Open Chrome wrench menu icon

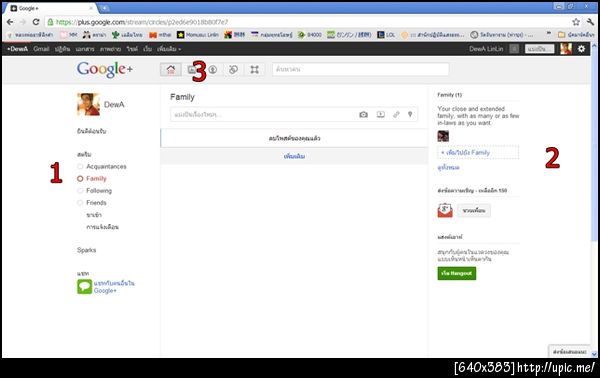coord(590,22)
